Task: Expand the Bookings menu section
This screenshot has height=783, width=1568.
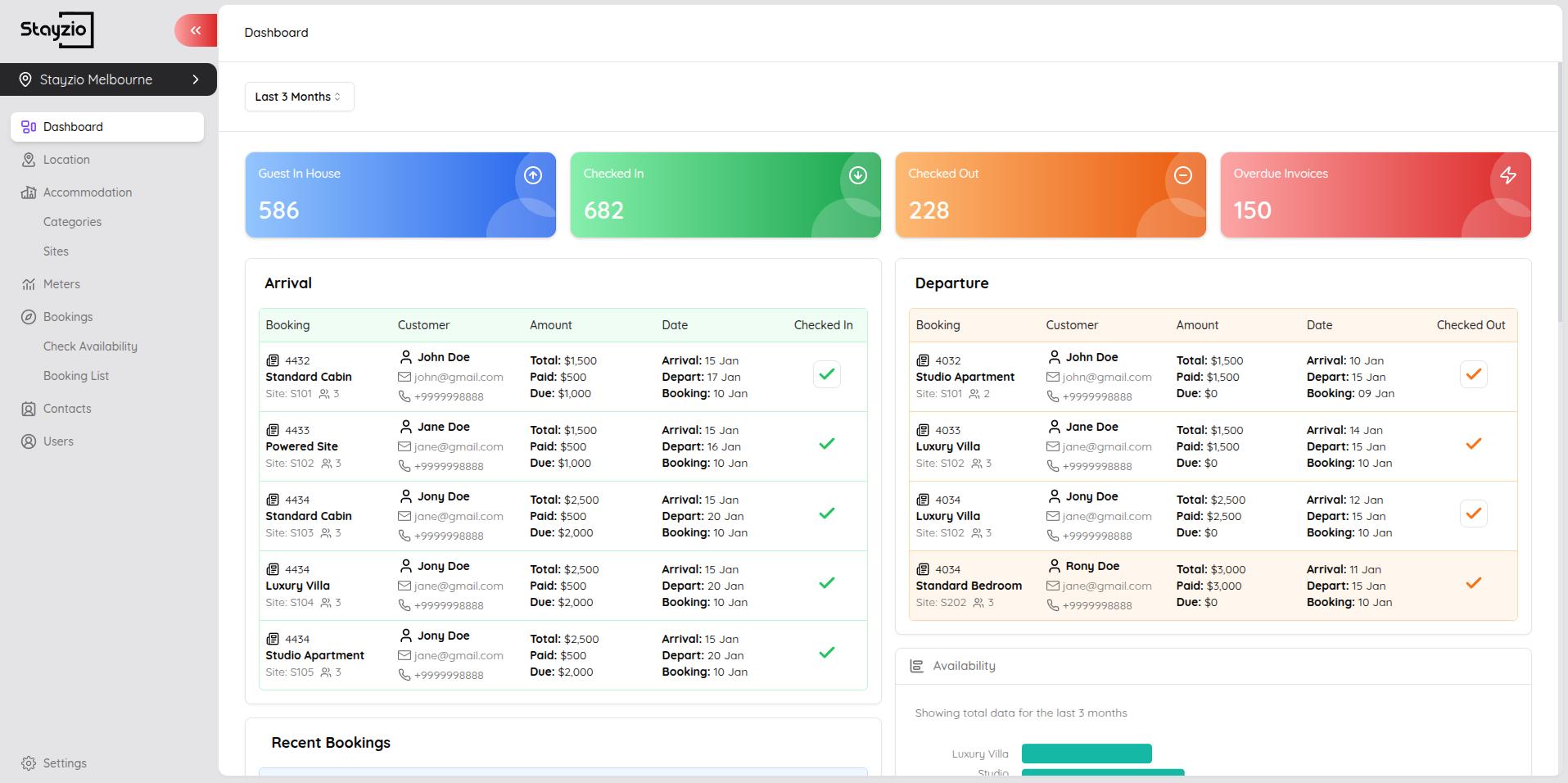Action: (x=107, y=317)
